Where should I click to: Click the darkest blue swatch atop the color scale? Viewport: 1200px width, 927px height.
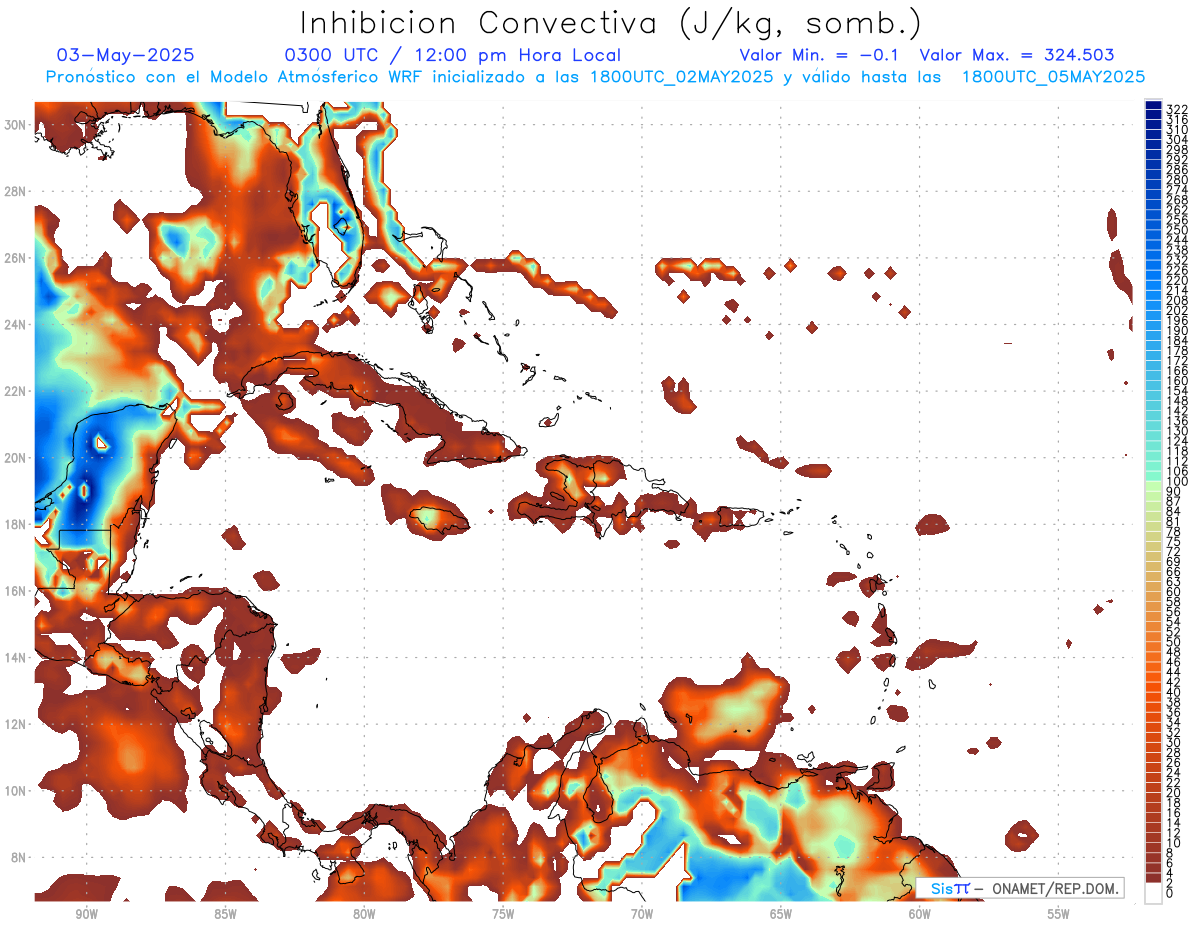point(1154,106)
